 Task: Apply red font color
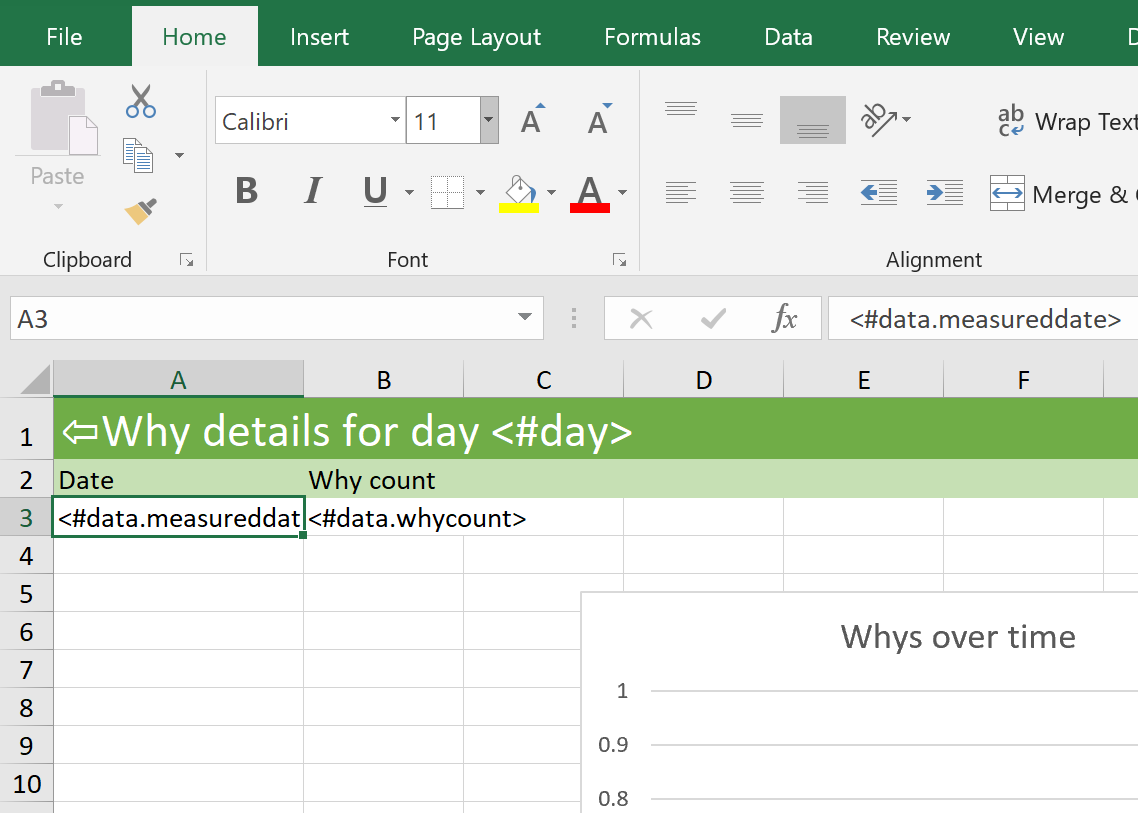[590, 193]
